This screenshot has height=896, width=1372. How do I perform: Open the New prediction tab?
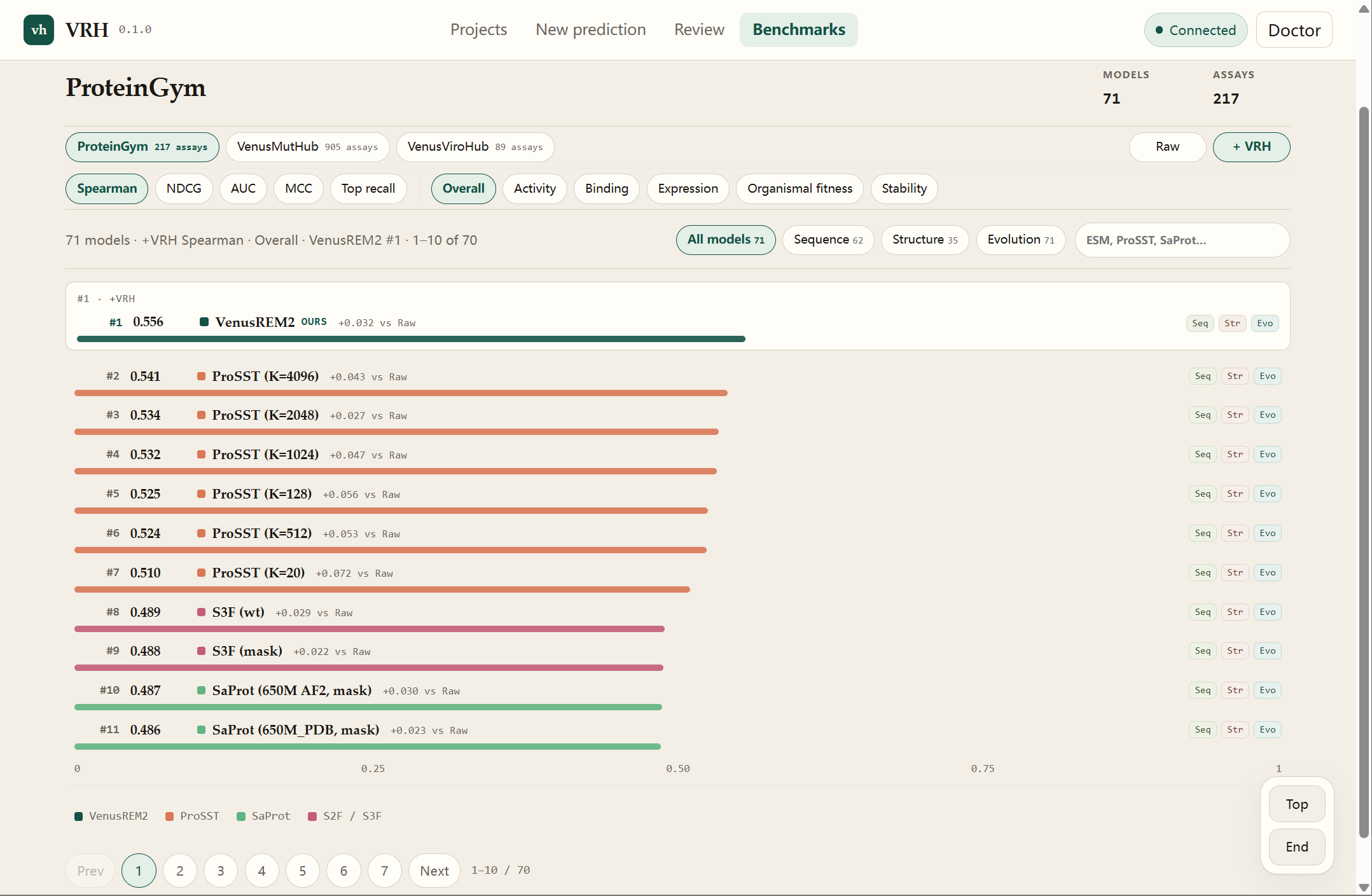[x=590, y=30]
